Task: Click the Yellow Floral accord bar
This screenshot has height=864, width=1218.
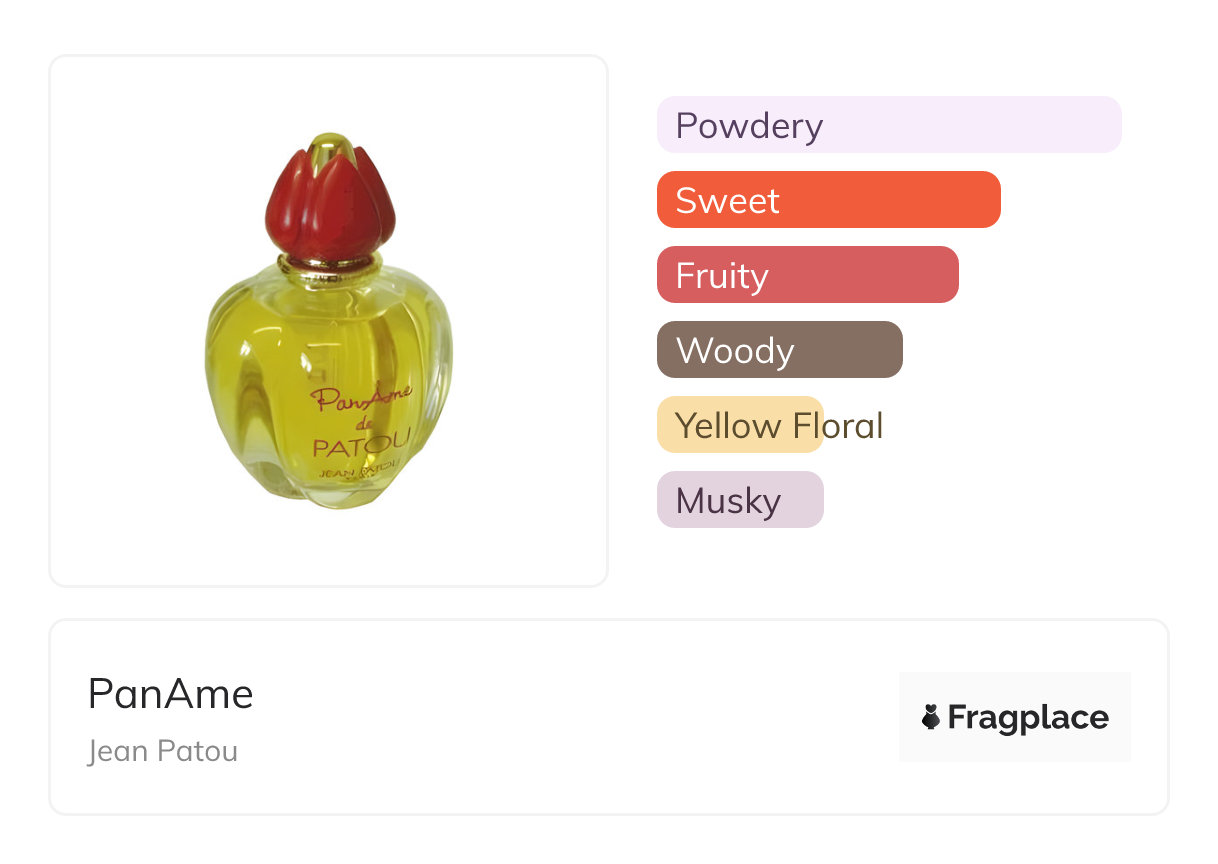Action: 739,425
